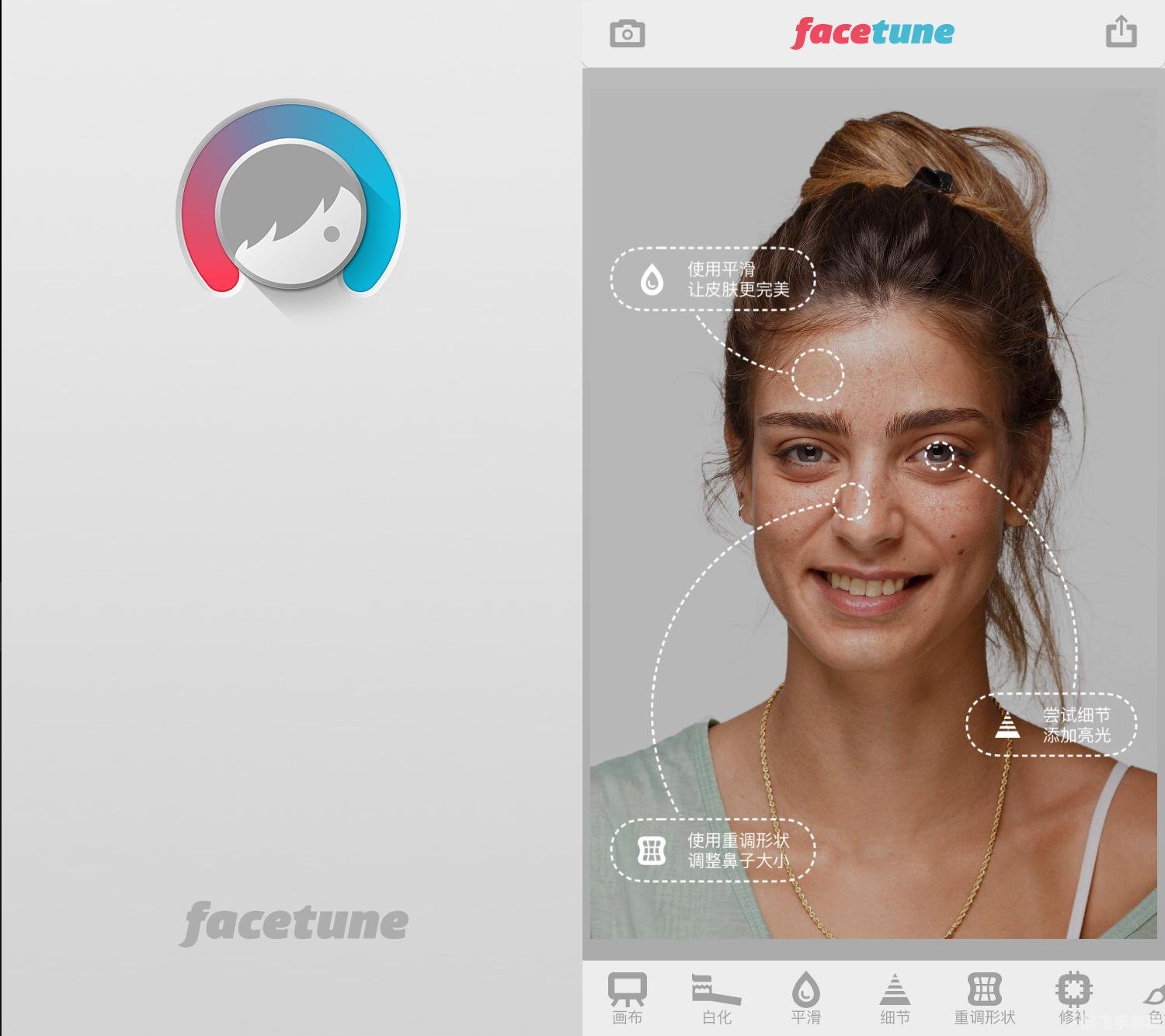Select the 画布 (Canvas) tool
Screen dimensions: 1165x1036
tap(627, 998)
